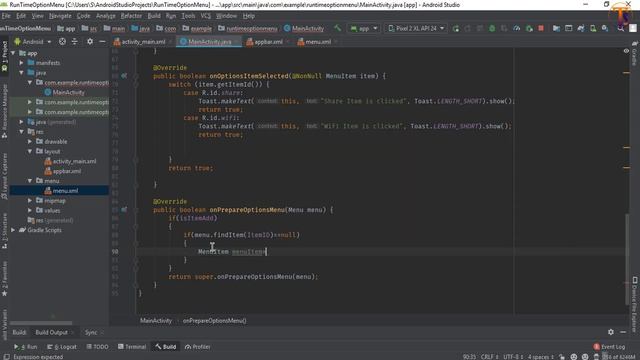
Task: Open the Pixel 2 XL API 24 device dropdown
Action: [416, 28]
